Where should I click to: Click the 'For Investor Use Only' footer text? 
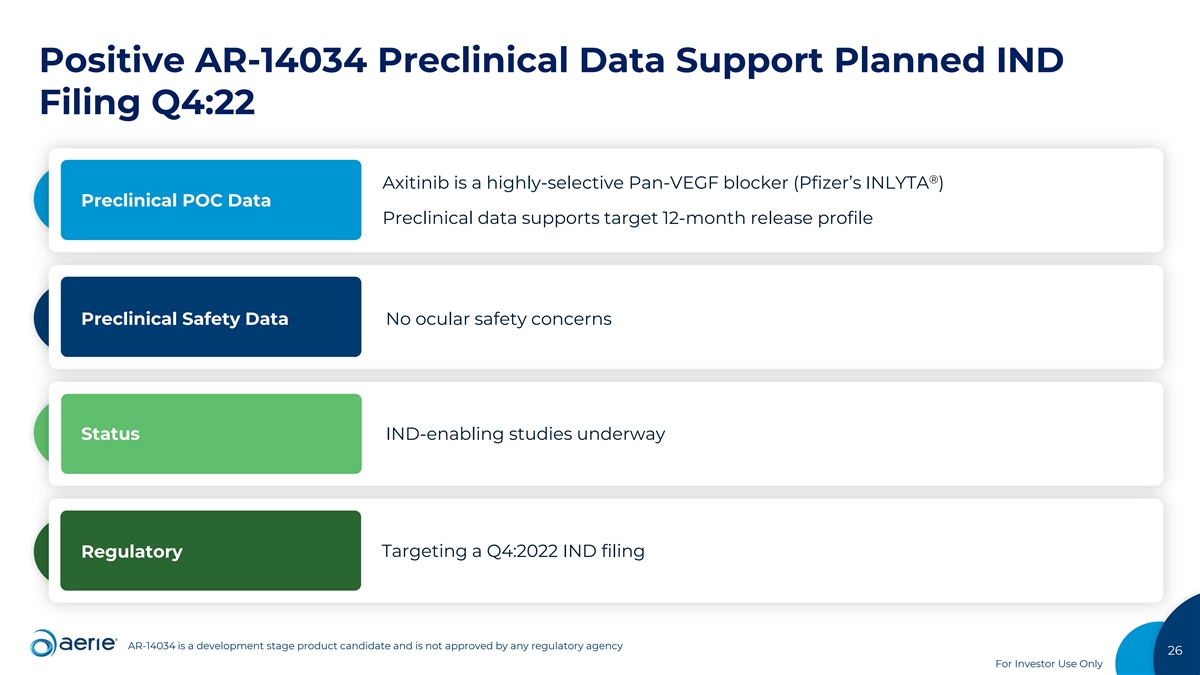click(1049, 664)
